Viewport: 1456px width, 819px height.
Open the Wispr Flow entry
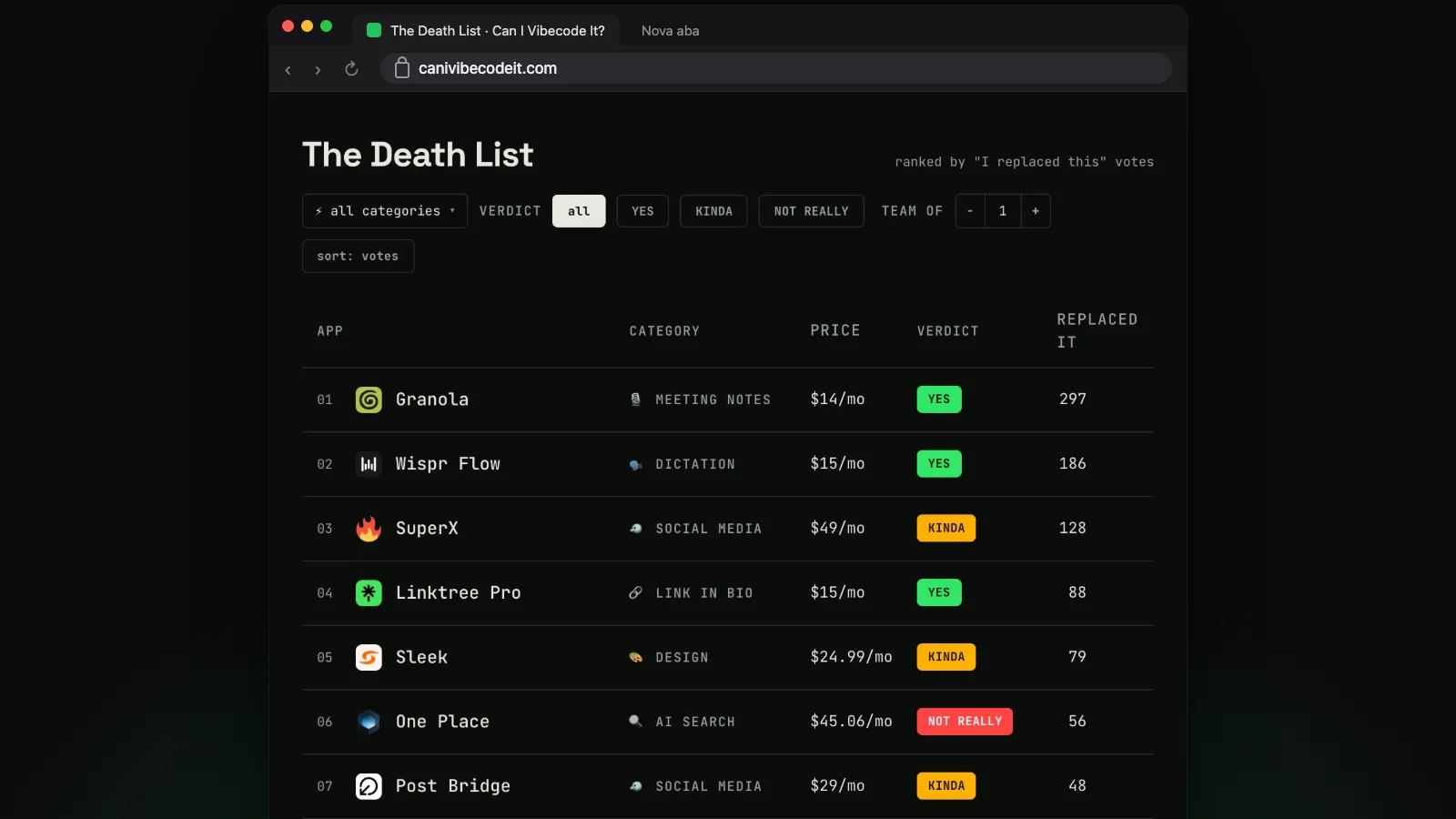728,464
